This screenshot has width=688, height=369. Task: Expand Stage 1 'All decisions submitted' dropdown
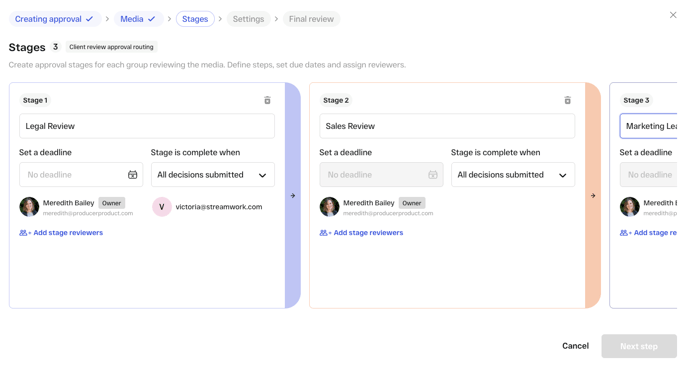click(213, 175)
